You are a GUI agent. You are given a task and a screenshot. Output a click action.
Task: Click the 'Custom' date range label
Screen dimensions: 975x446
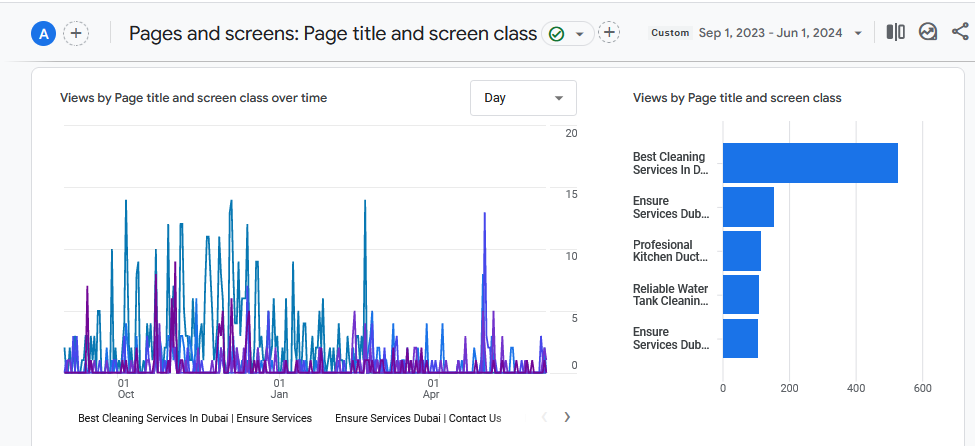click(x=670, y=33)
